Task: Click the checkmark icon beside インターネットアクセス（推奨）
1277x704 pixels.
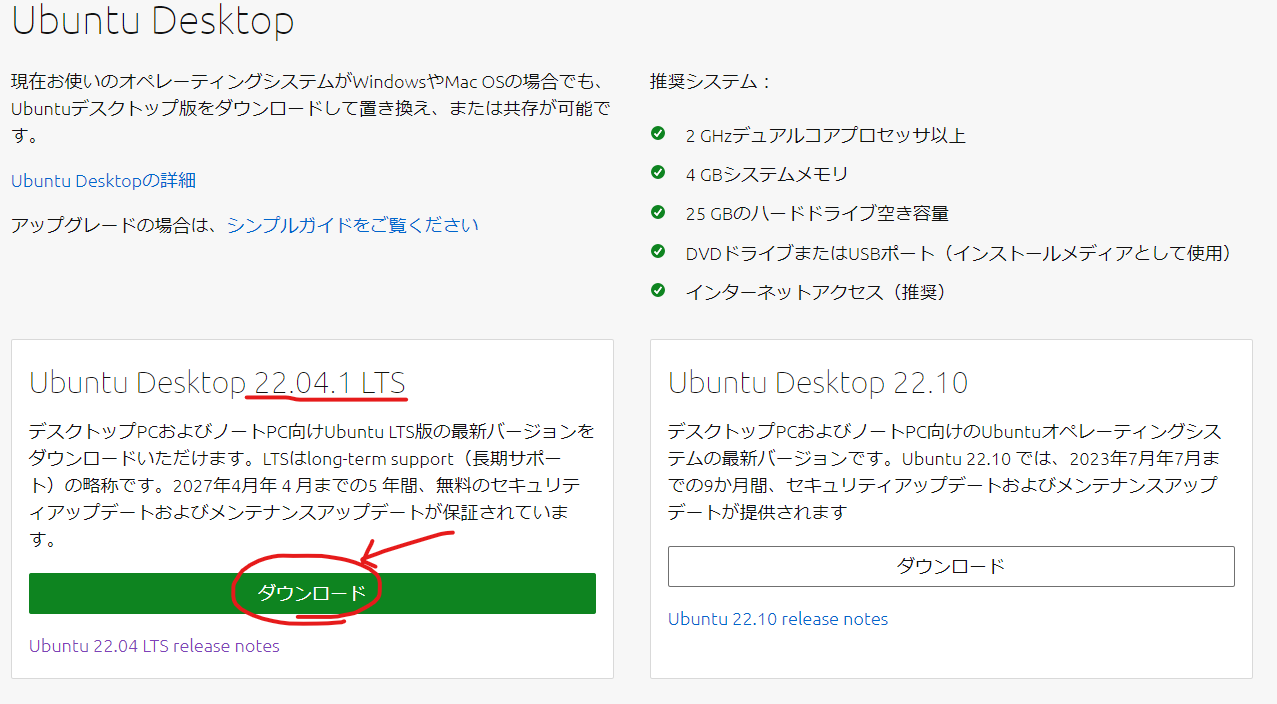Action: (x=658, y=290)
